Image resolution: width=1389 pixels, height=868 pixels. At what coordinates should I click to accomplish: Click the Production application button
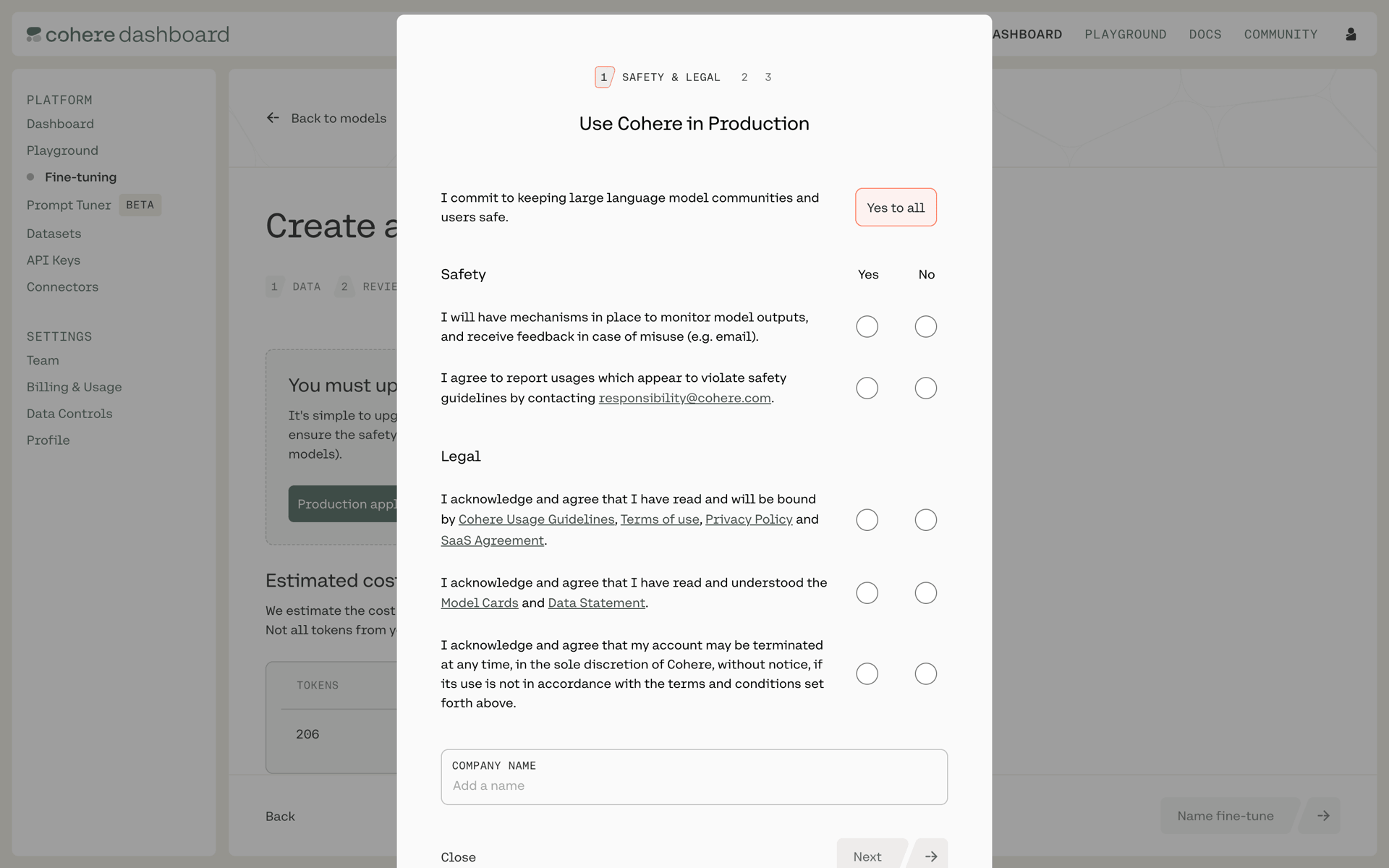[x=343, y=504]
